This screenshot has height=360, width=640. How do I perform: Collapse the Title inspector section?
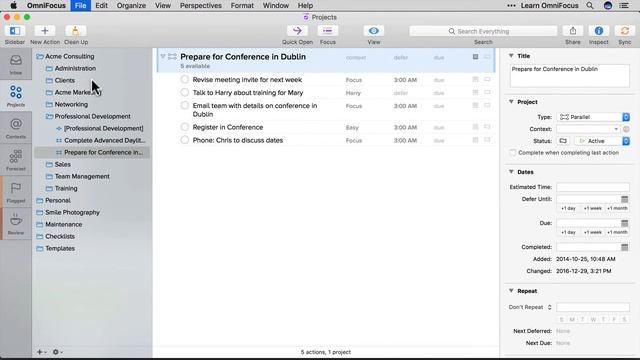point(511,56)
